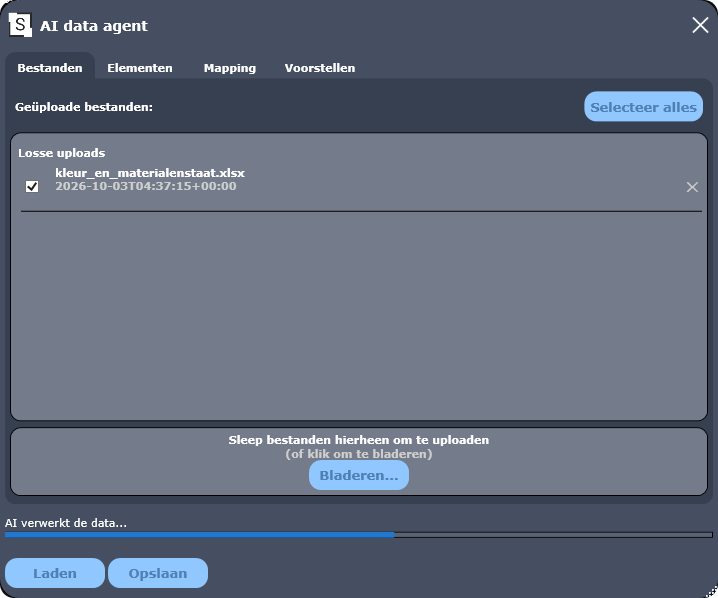Click the Selecteer alles button
Screen dimensions: 718x598
643,107
